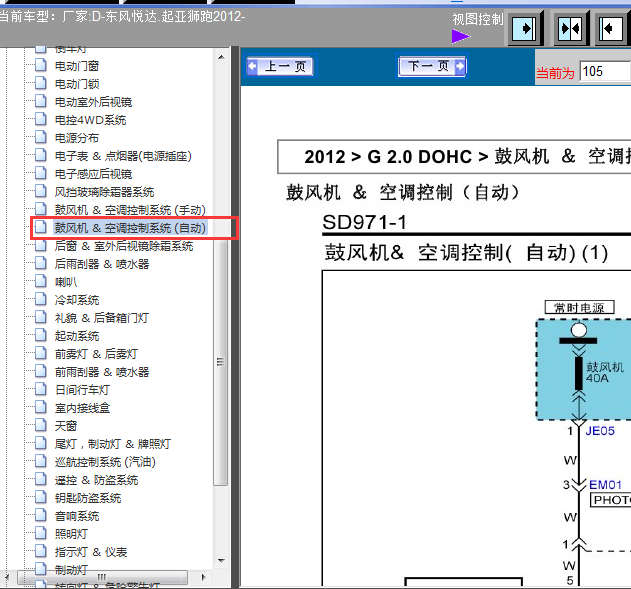
Task: Click page icon beside 电源分布
Action: coord(41,137)
